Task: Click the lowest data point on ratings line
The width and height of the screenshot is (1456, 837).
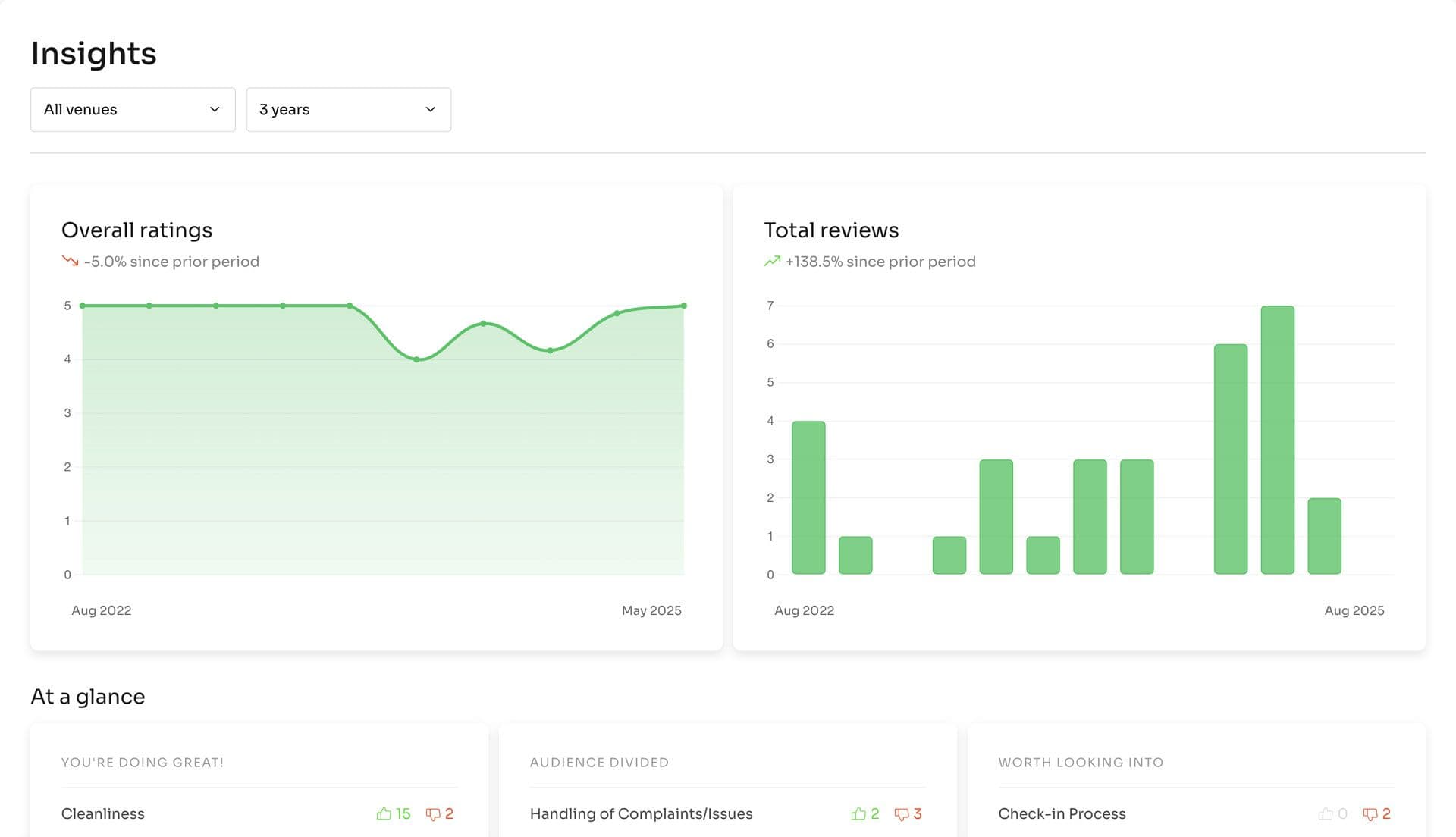Action: [416, 359]
